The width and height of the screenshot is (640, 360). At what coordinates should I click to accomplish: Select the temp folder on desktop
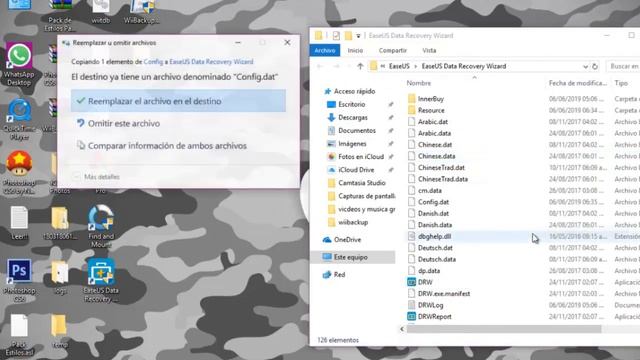click(60, 331)
